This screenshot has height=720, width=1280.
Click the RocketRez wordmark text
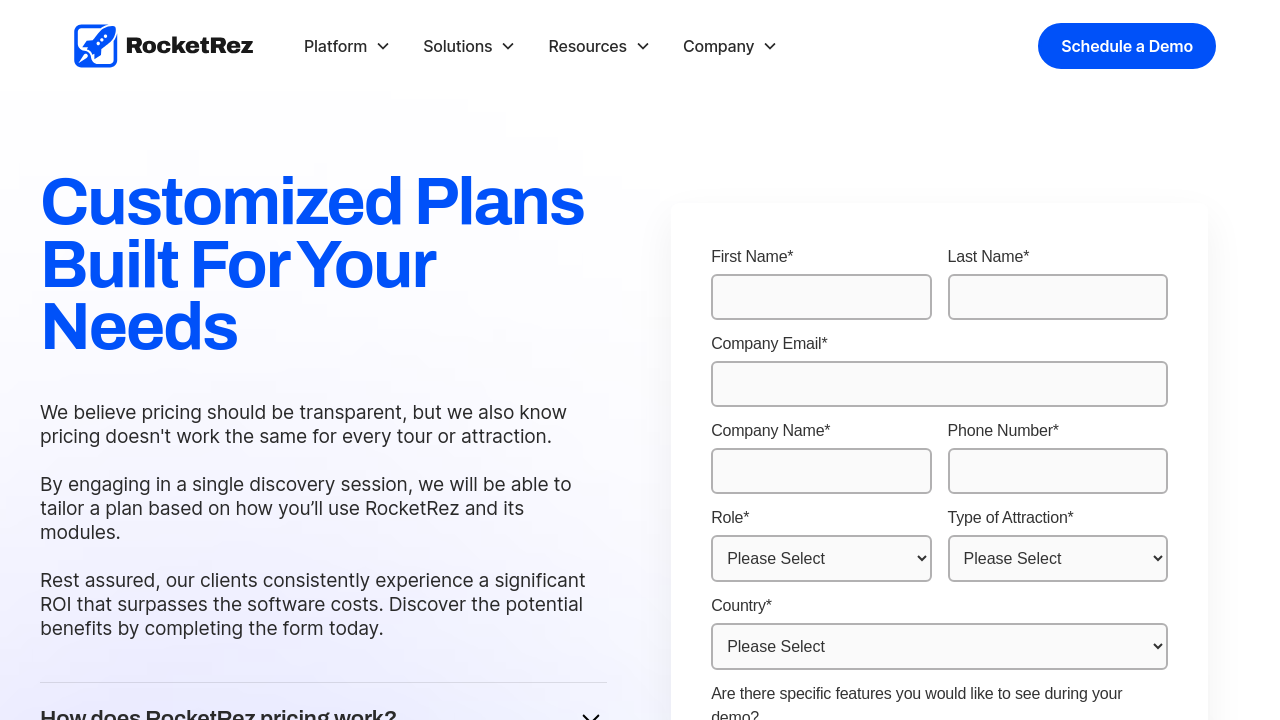(190, 46)
